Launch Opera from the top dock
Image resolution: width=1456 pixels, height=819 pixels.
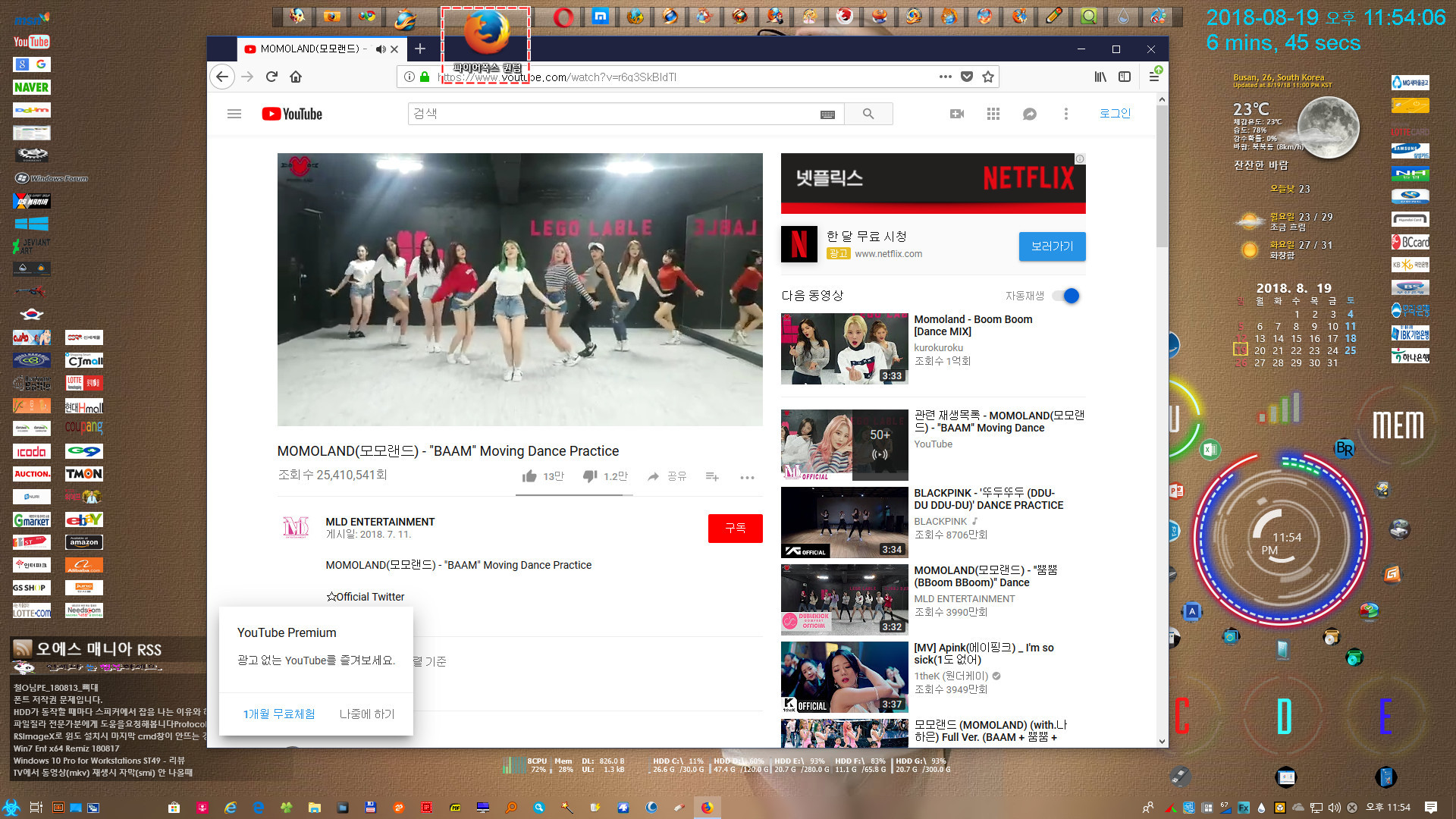click(x=563, y=17)
